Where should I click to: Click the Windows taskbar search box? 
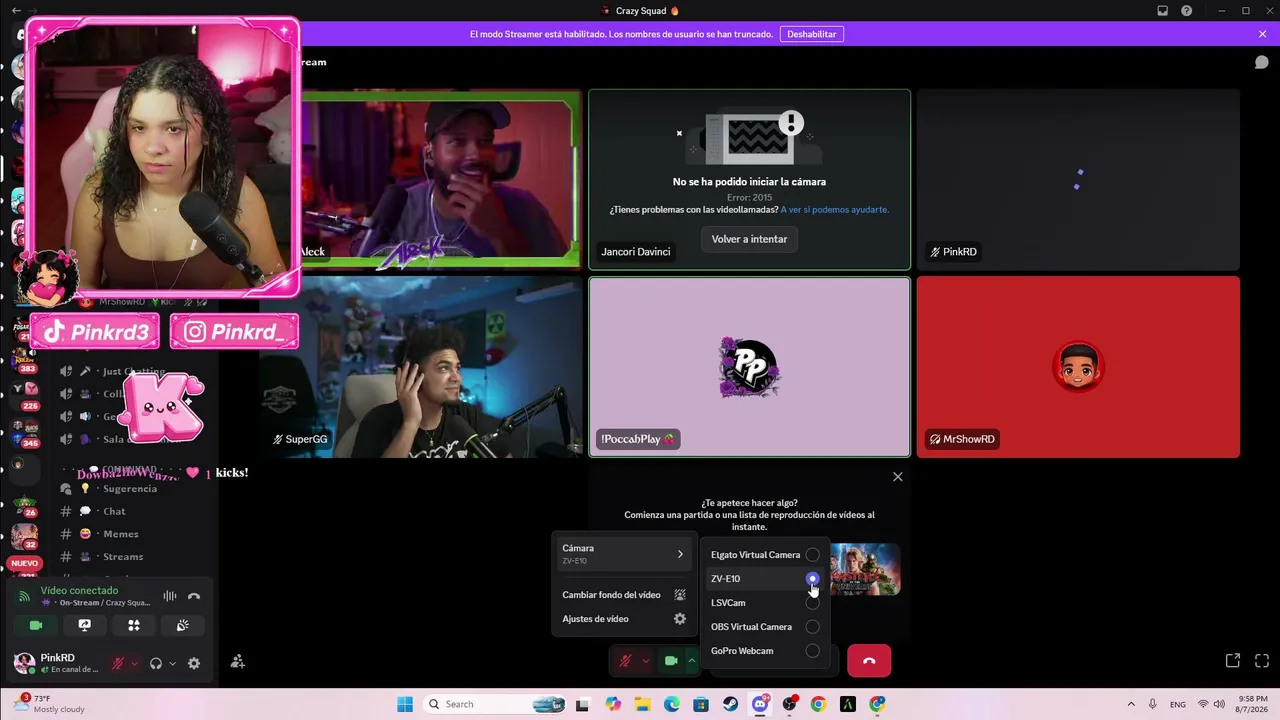[495, 704]
